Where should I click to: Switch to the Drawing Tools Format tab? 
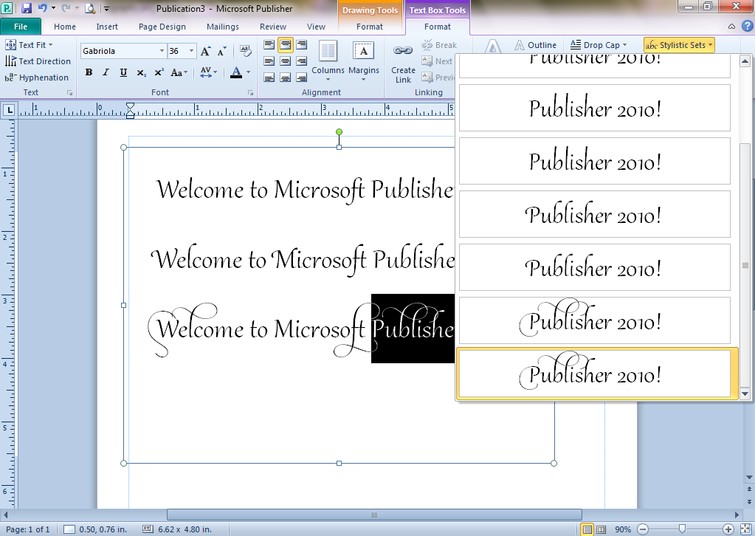tap(369, 26)
